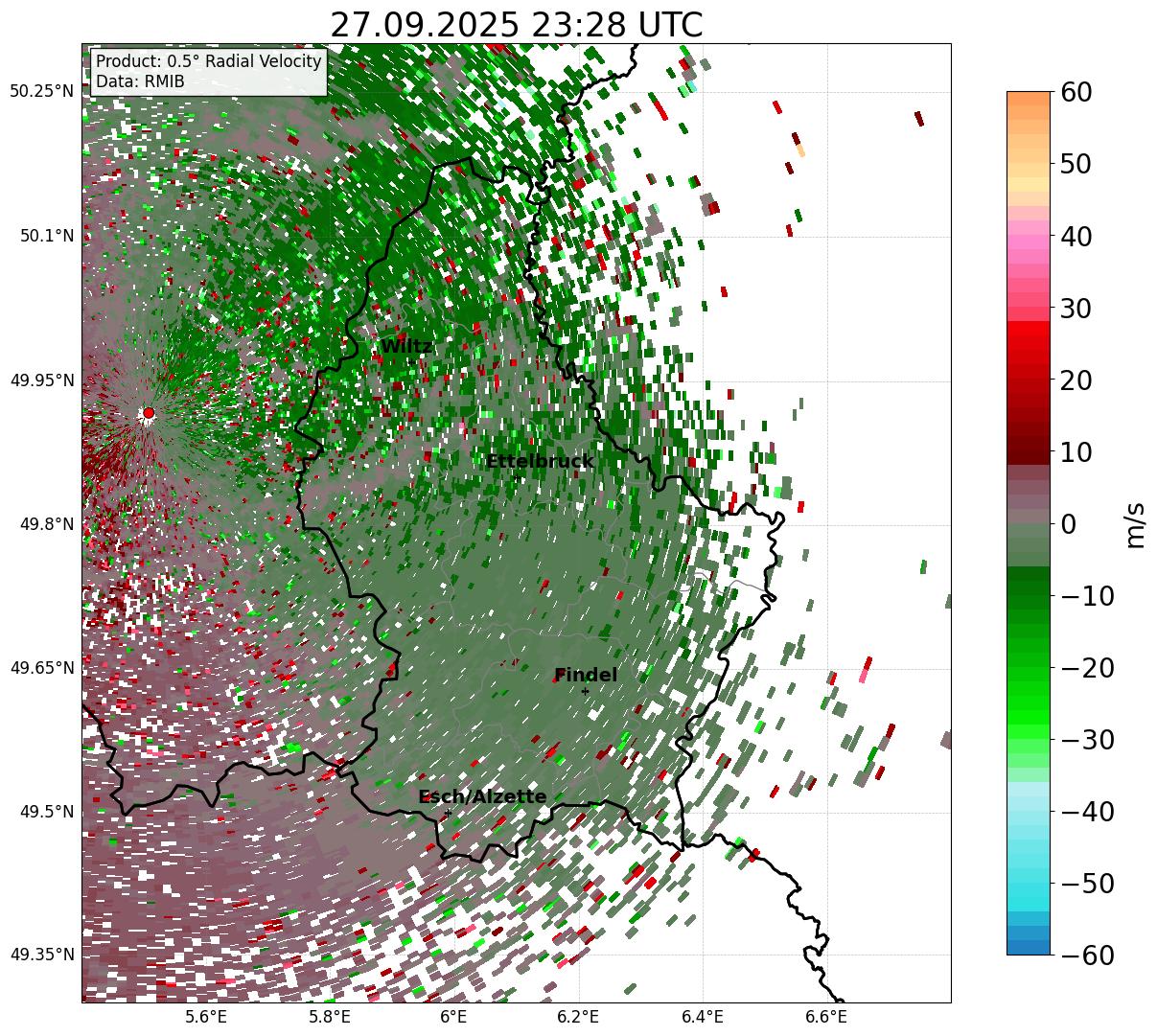Click the 5.8°E longitude tick label
Viewport: 1157px width, 1036px height.
(x=330, y=1018)
